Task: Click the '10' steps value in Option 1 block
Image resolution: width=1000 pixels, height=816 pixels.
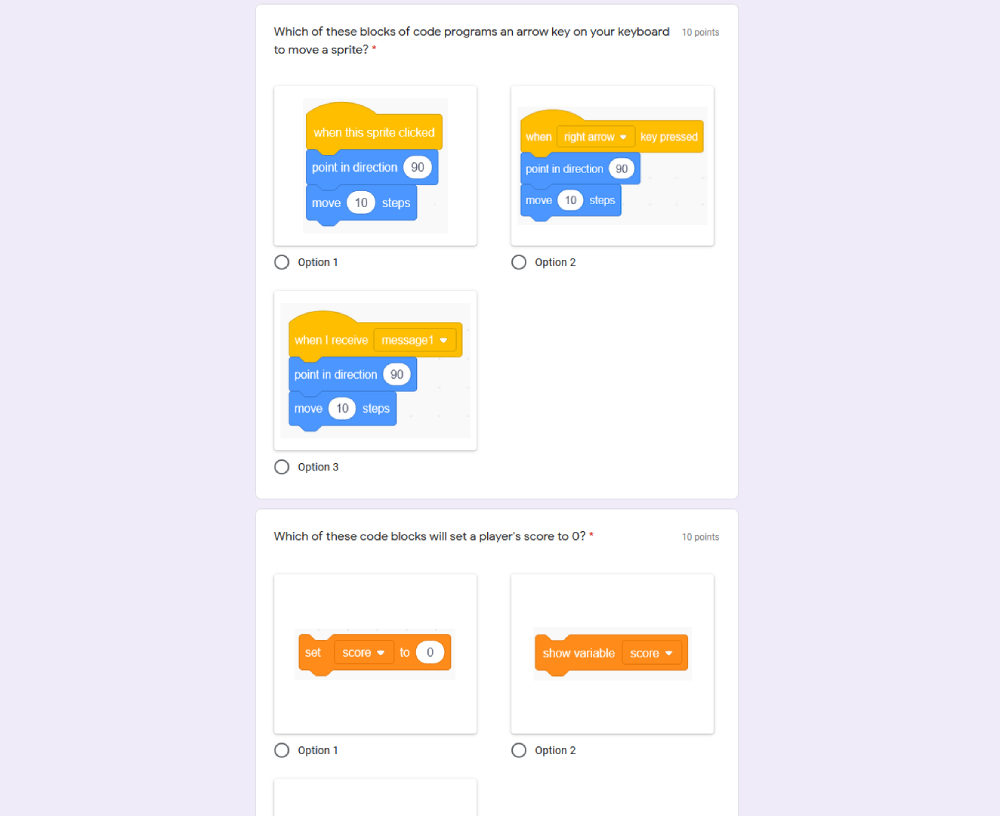Action: click(x=361, y=203)
